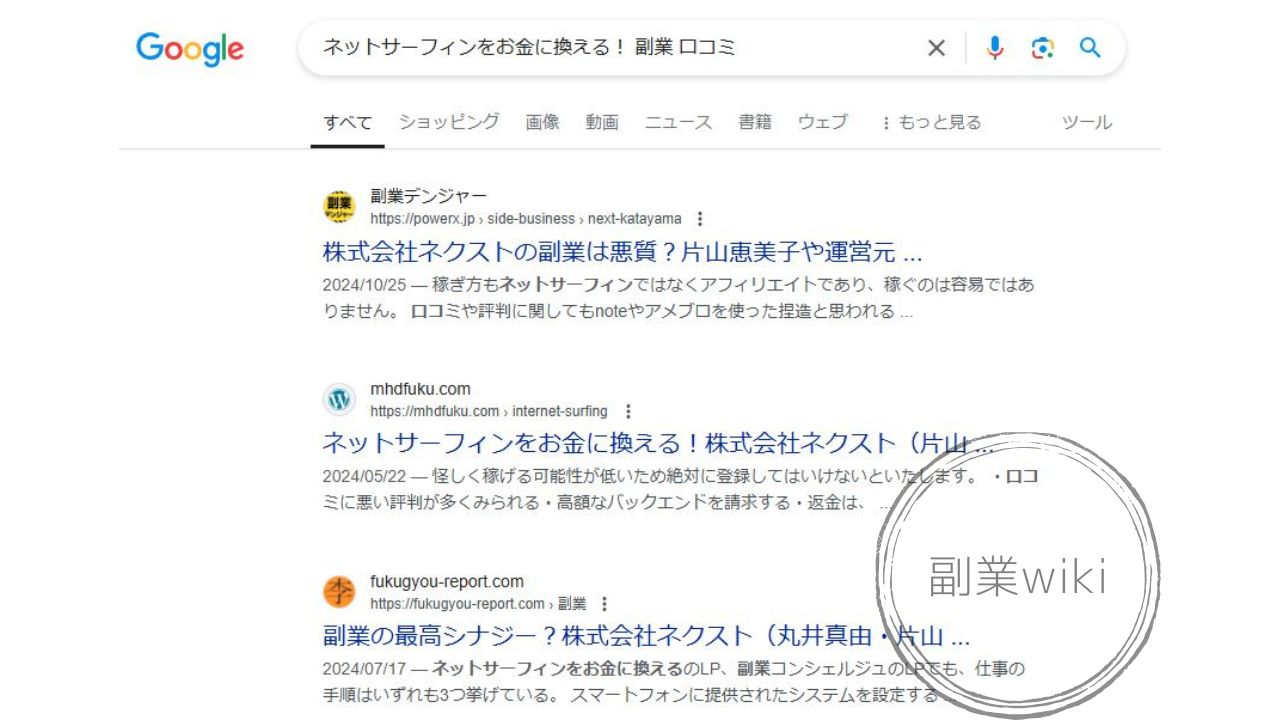1280x720 pixels.
Task: Open 副業の最高シナジー result link
Action: tap(646, 636)
